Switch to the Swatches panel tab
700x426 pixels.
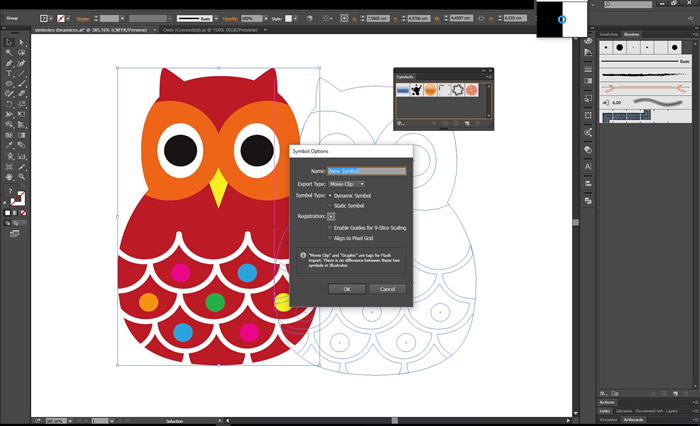610,35
